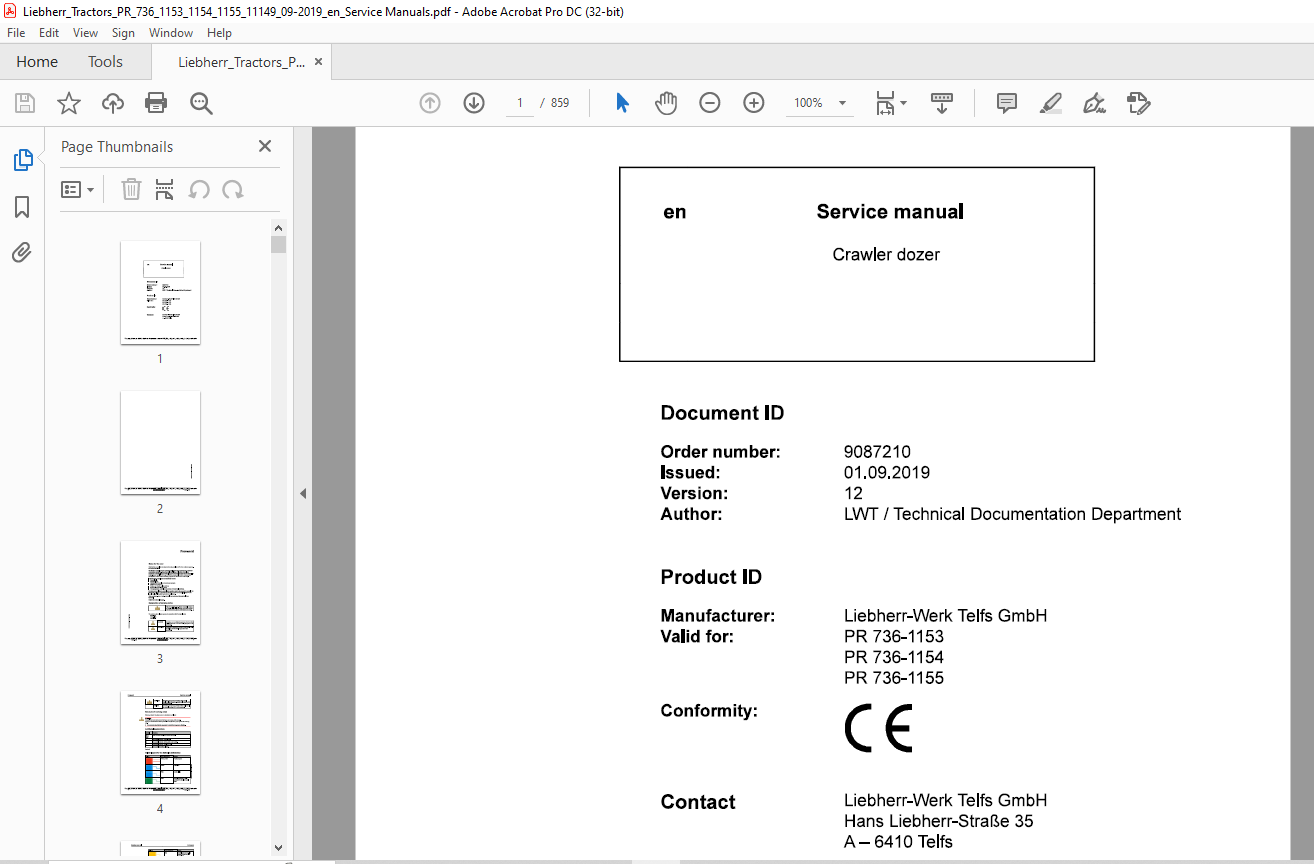
Task: Activate the Hand pan tool
Action: click(666, 103)
